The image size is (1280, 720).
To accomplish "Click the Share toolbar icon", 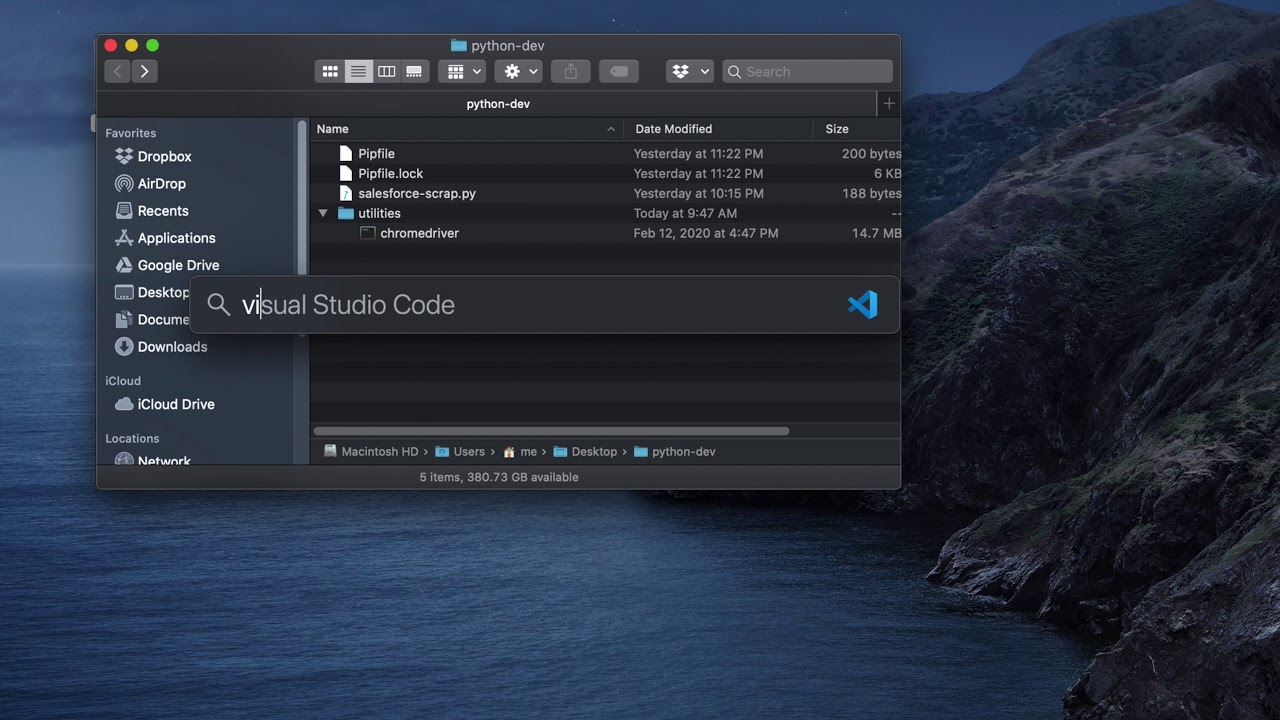I will (571, 71).
